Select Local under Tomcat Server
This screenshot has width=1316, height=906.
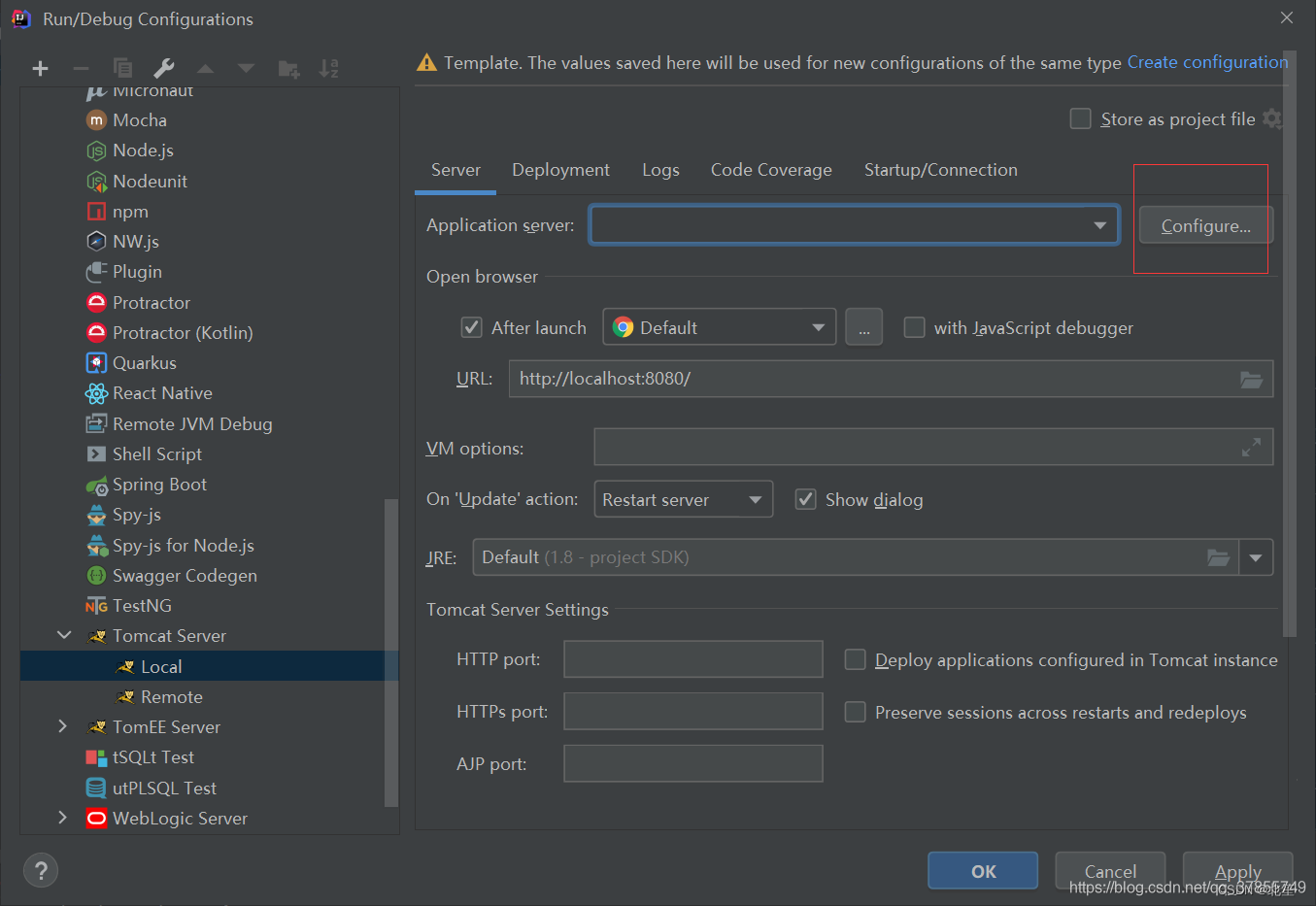[209, 666]
